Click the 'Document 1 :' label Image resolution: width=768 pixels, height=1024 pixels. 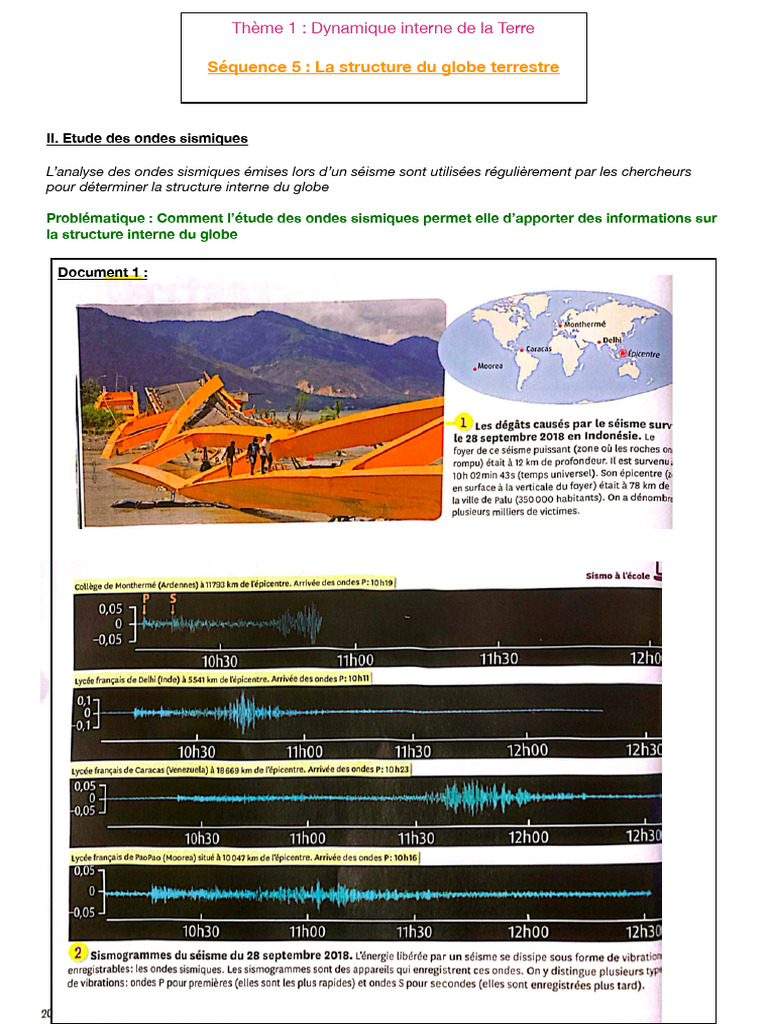103,272
